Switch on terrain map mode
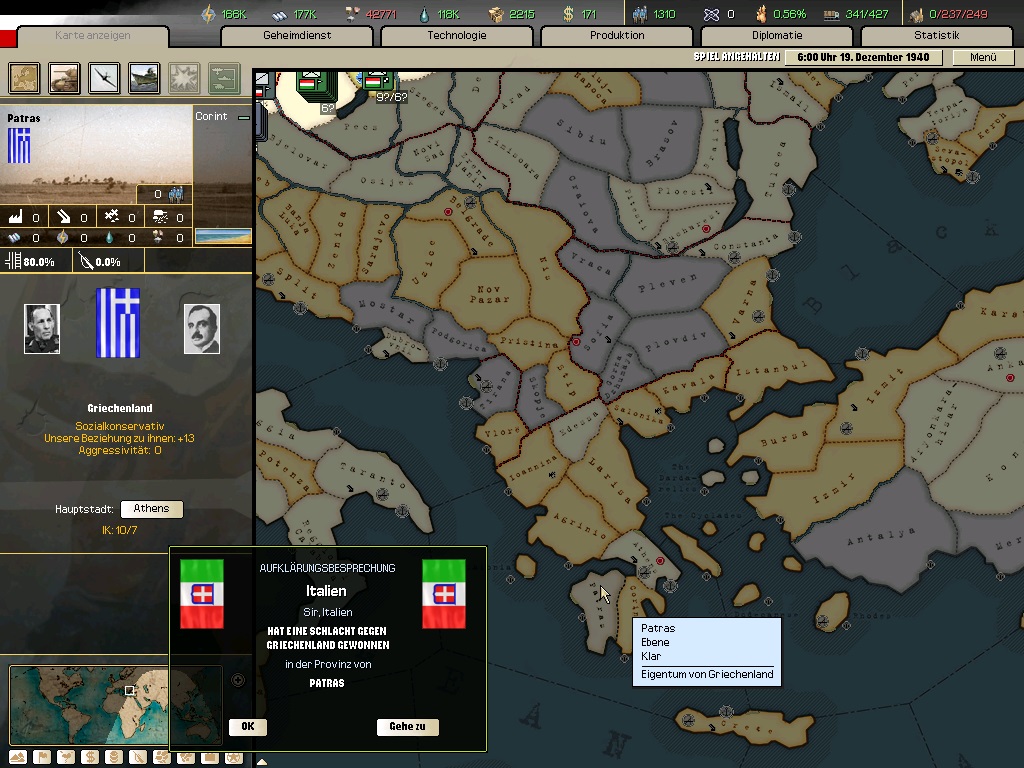 [17, 757]
